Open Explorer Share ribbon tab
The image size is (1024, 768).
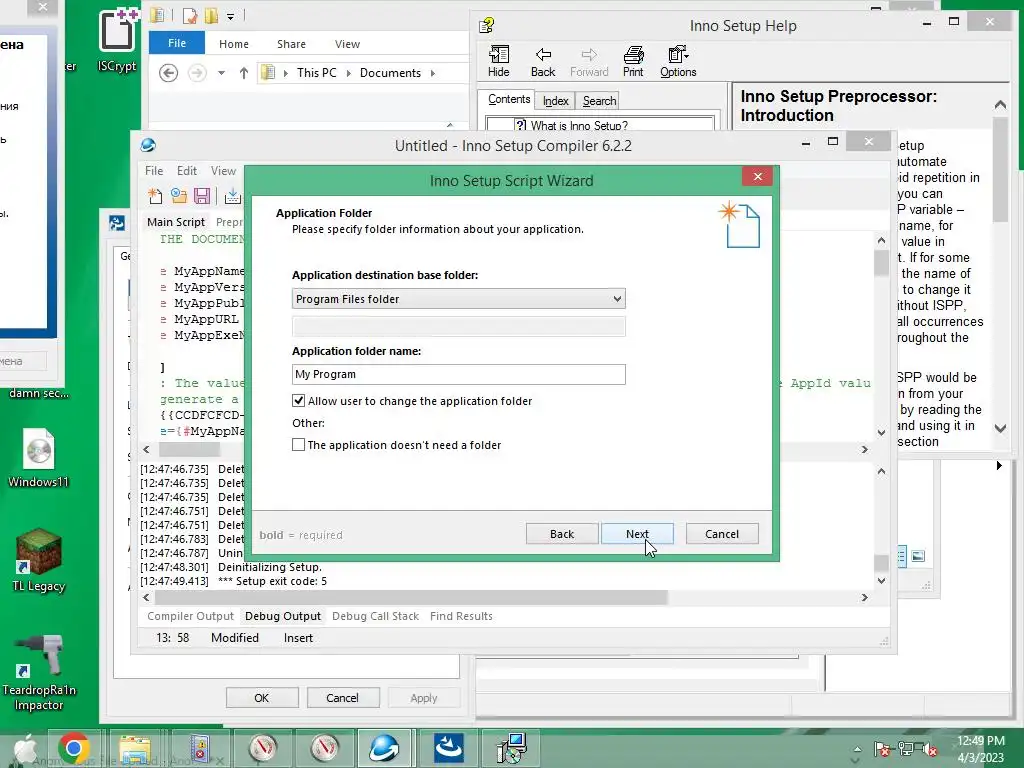tap(291, 44)
